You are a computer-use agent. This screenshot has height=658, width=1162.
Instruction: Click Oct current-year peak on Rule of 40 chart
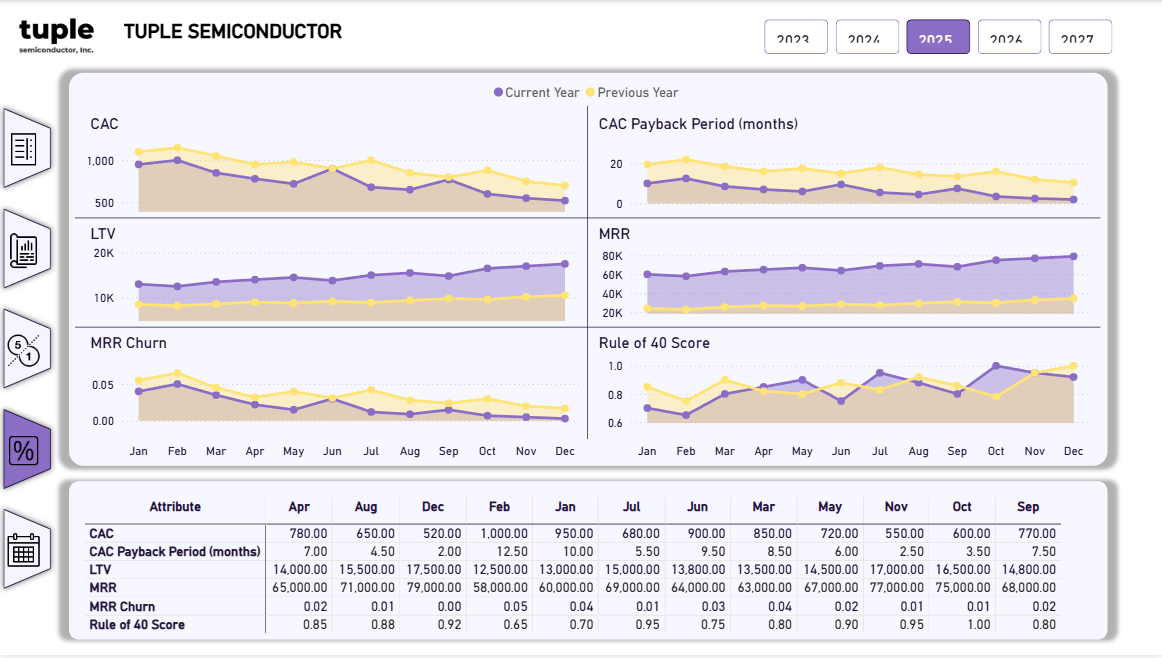996,366
